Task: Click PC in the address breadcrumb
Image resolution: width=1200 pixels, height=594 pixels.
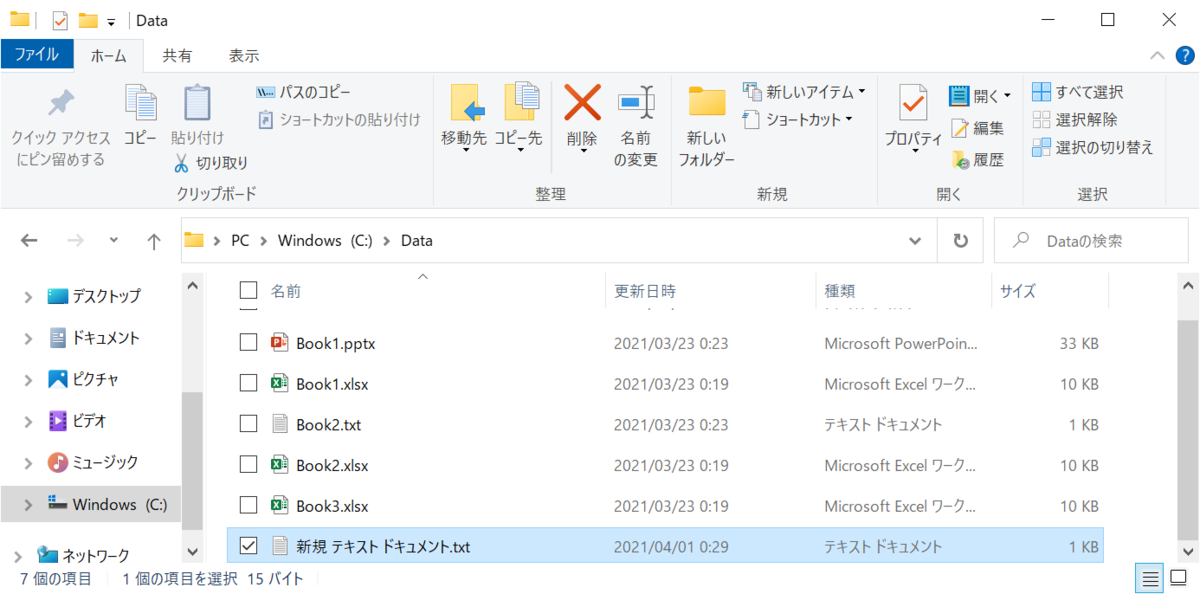Action: 240,241
